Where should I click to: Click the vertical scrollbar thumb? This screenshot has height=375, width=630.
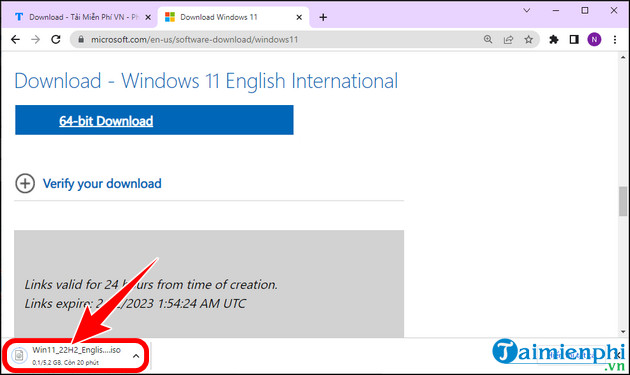coord(623,201)
